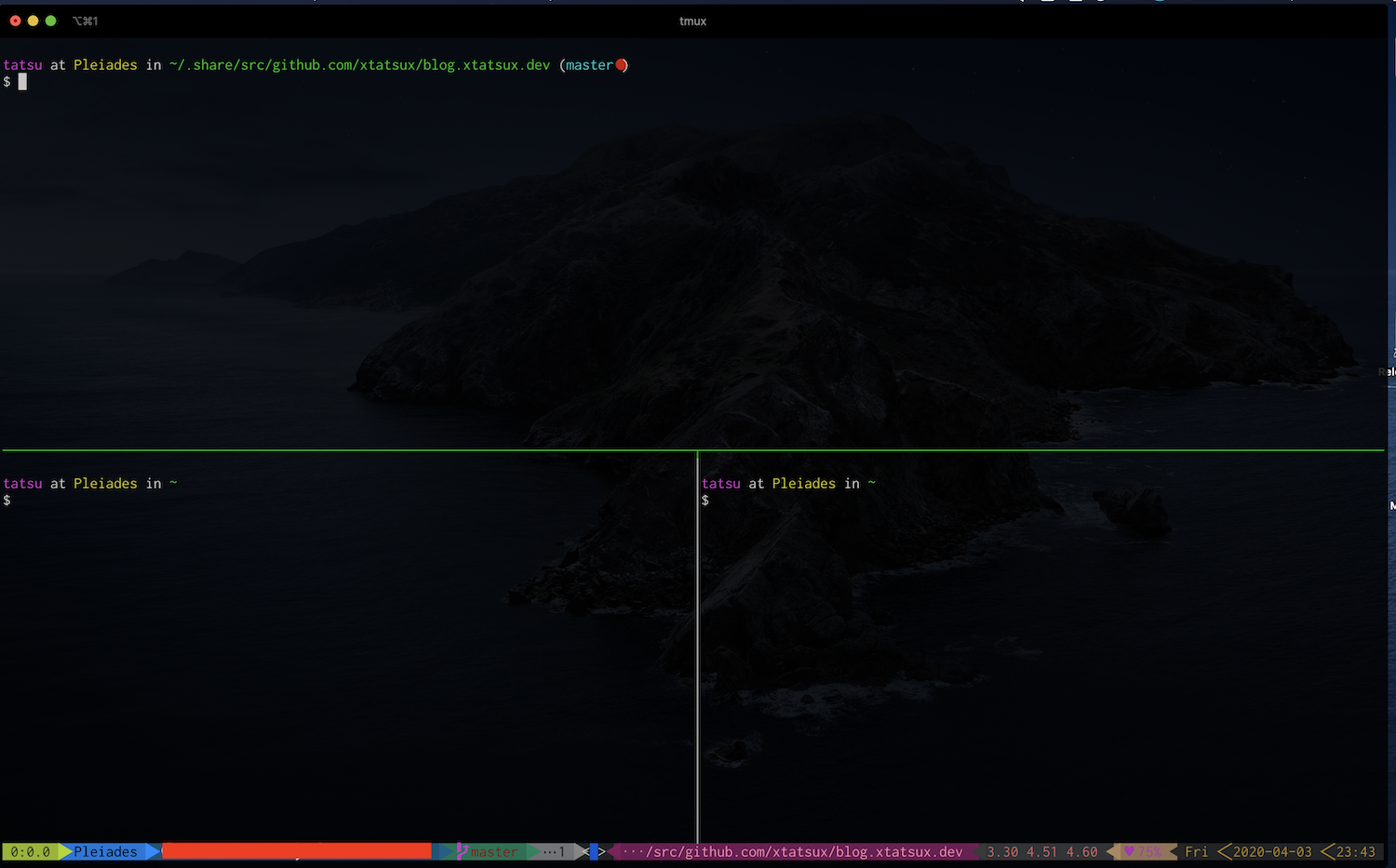Click the blog.xtatsux.dev path status segment
1396x868 pixels.
pyautogui.click(x=792, y=851)
